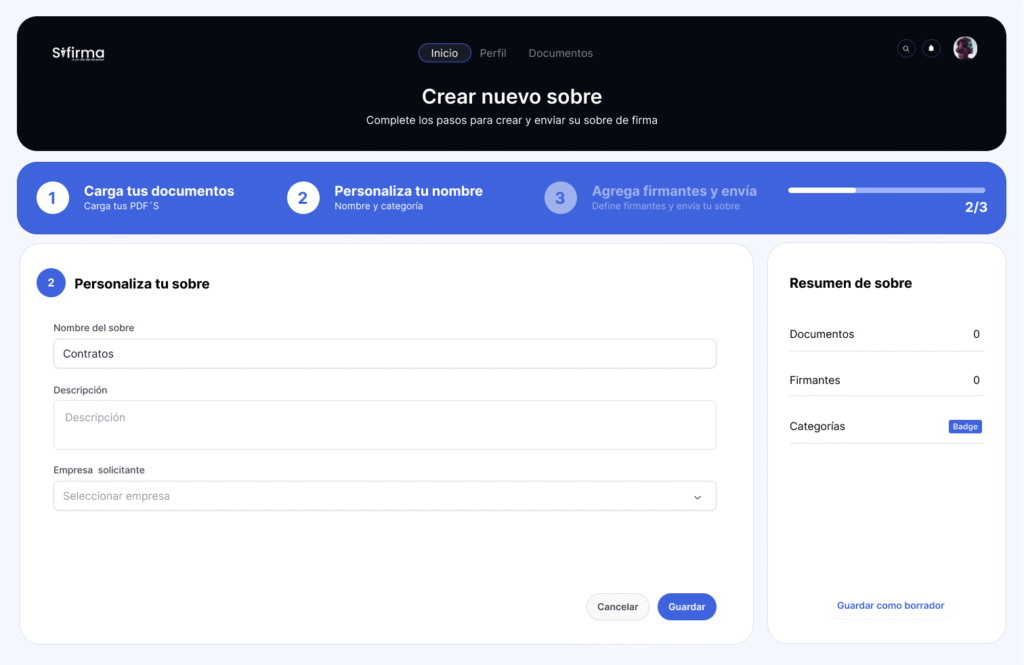The image size is (1024, 665).
Task: Click the step 2 badge beside Personaliza tu sobre
Action: pos(51,283)
